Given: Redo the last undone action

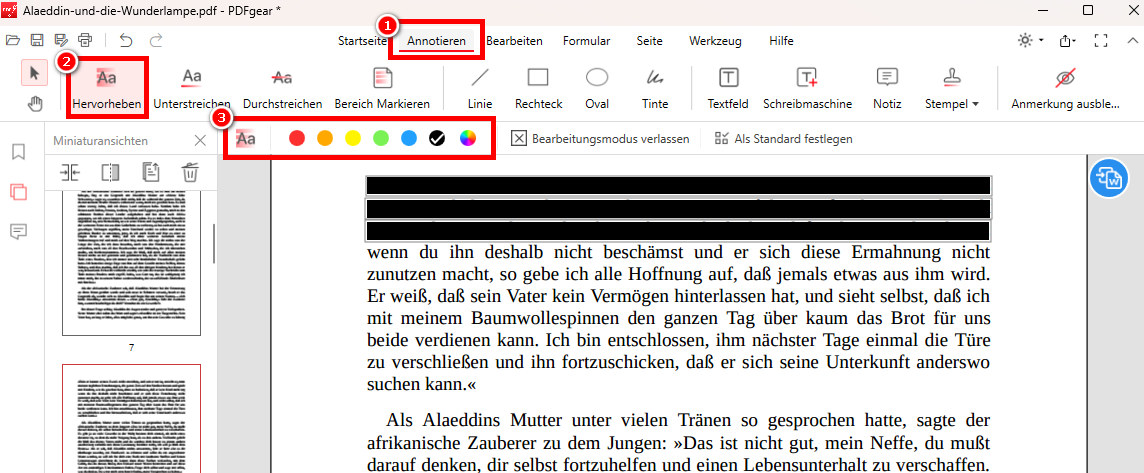Looking at the screenshot, I should (x=155, y=41).
